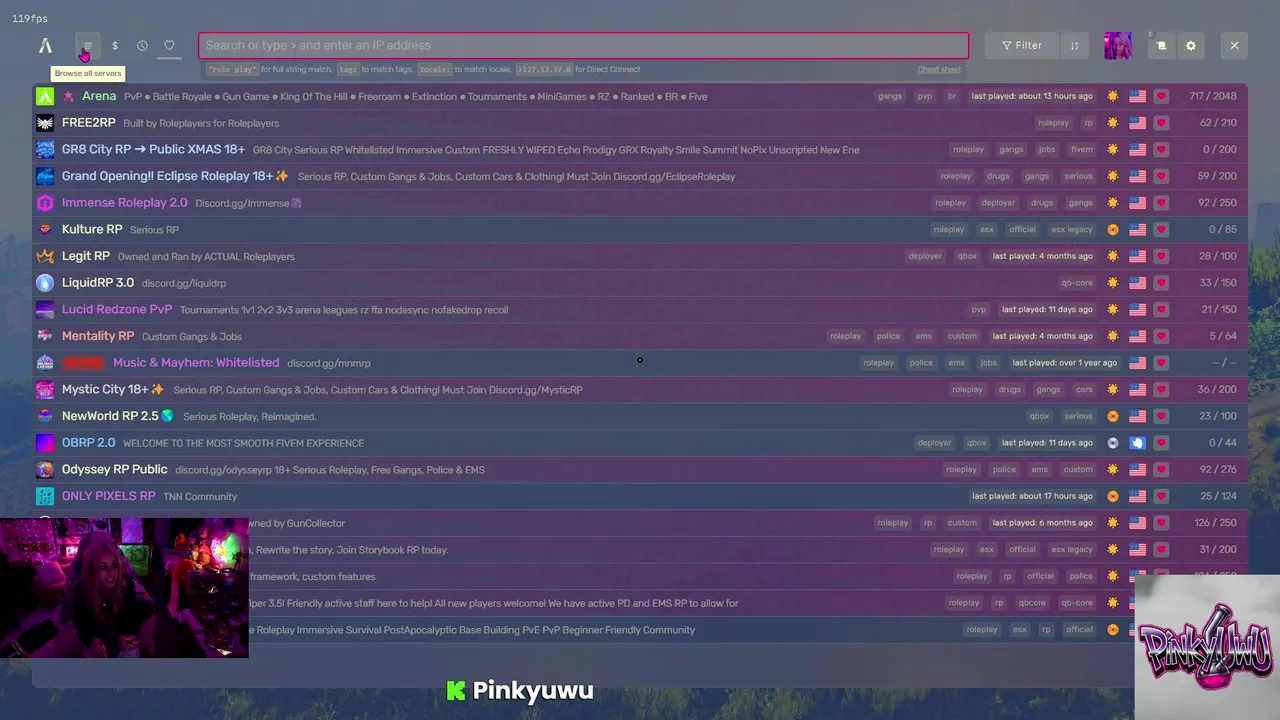Open the Browse all servers list icon

click(87, 46)
